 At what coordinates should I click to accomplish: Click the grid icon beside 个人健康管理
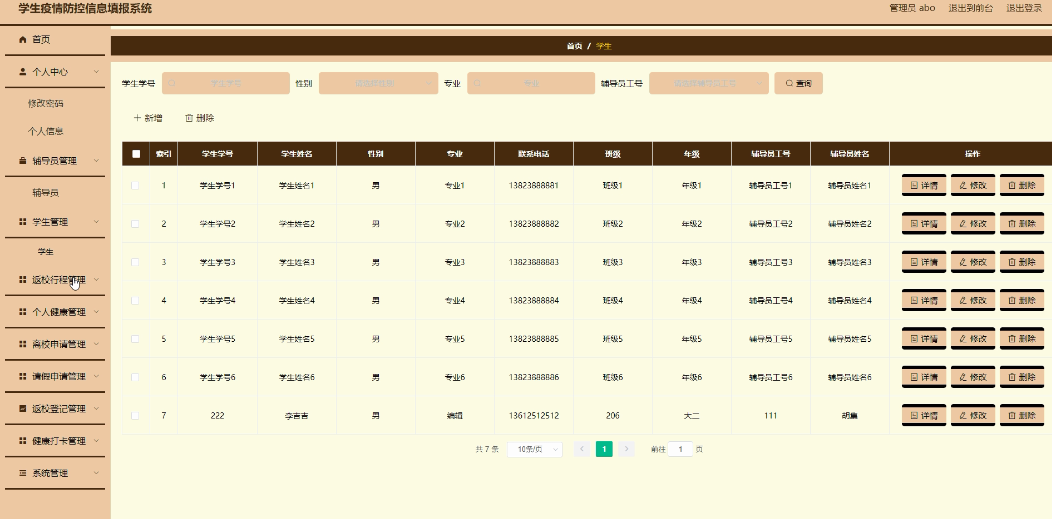tap(22, 312)
